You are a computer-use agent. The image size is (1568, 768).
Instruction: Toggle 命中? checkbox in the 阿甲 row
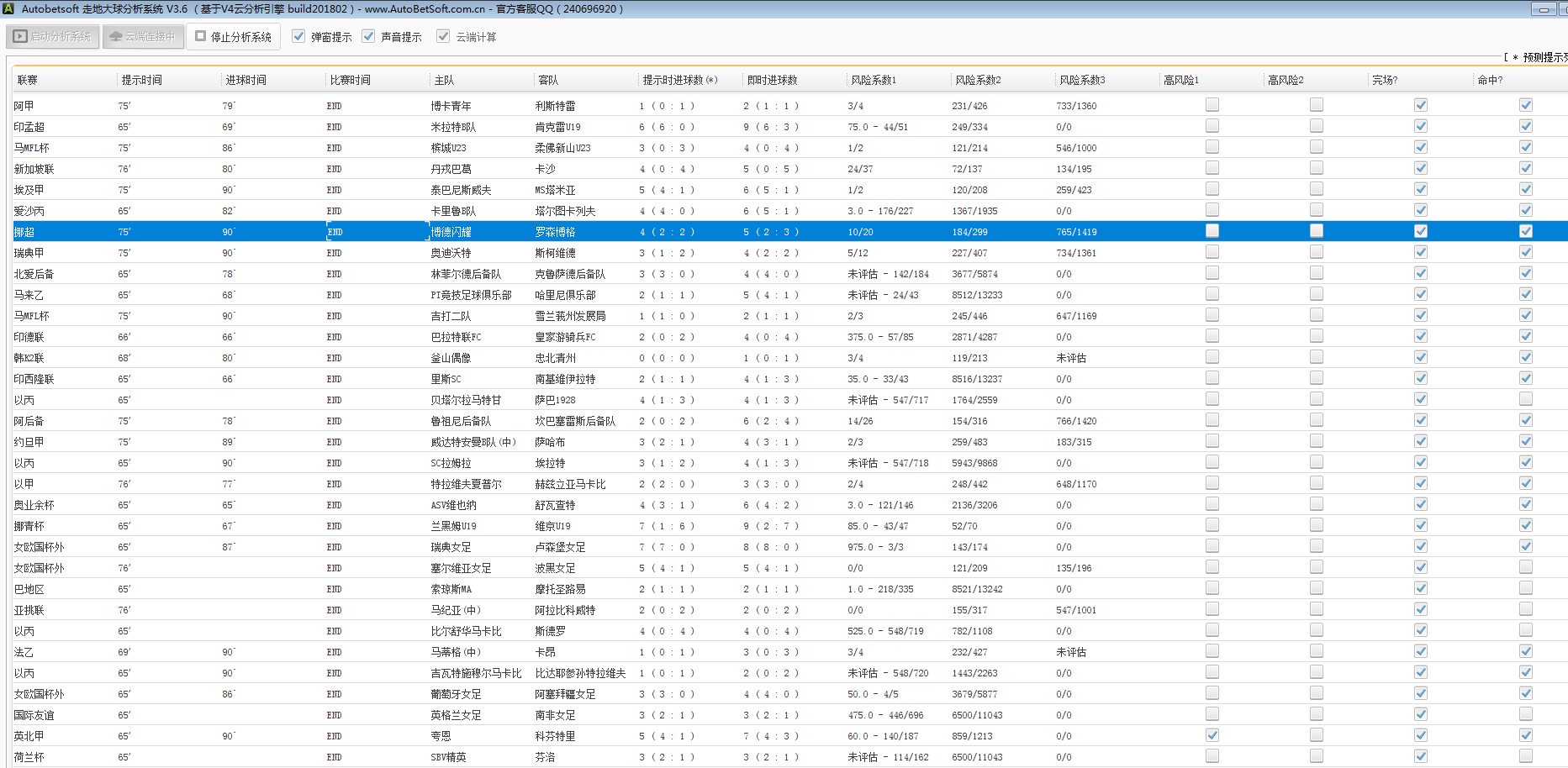(x=1525, y=105)
